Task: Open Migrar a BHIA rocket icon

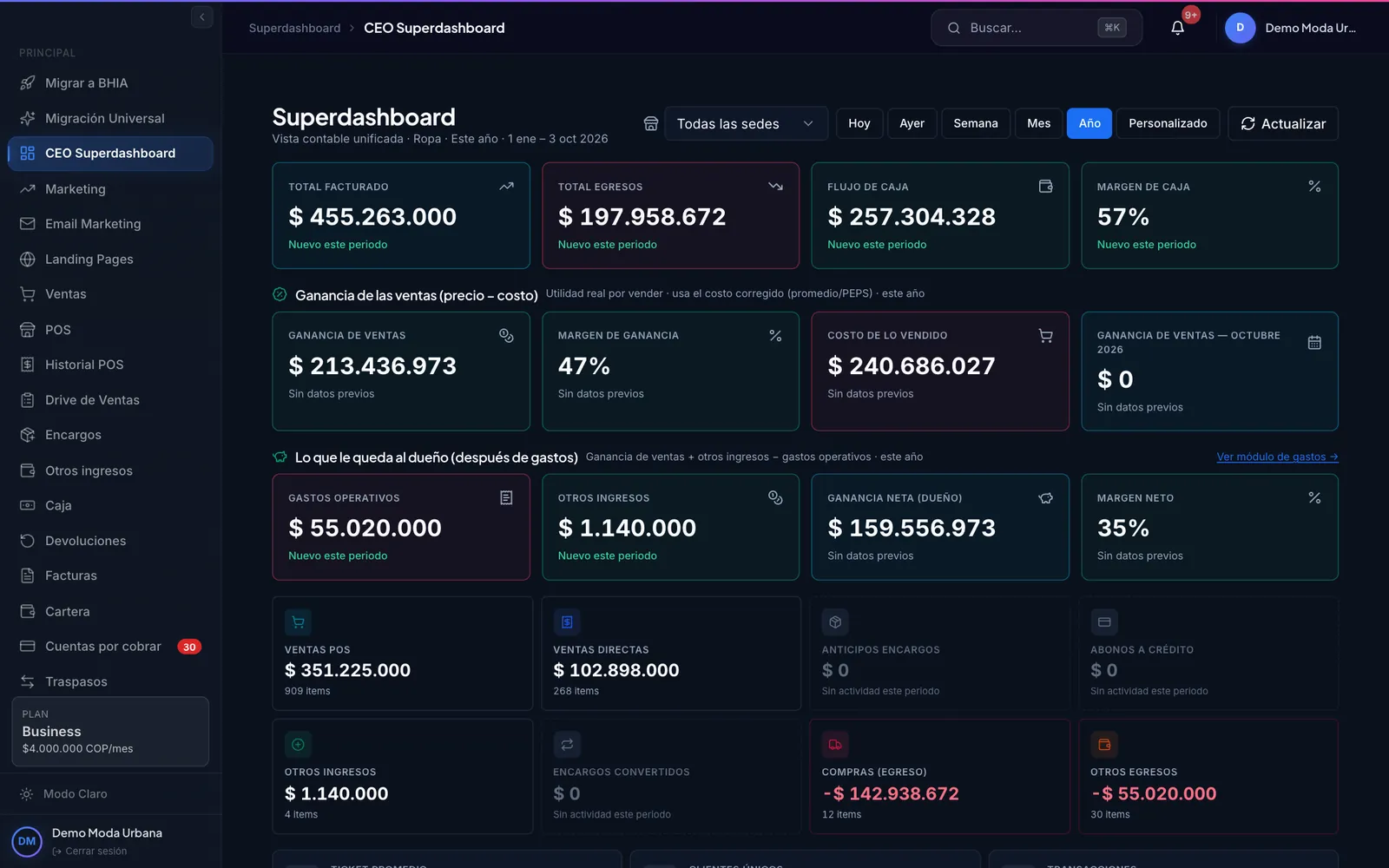Action: 28,83
